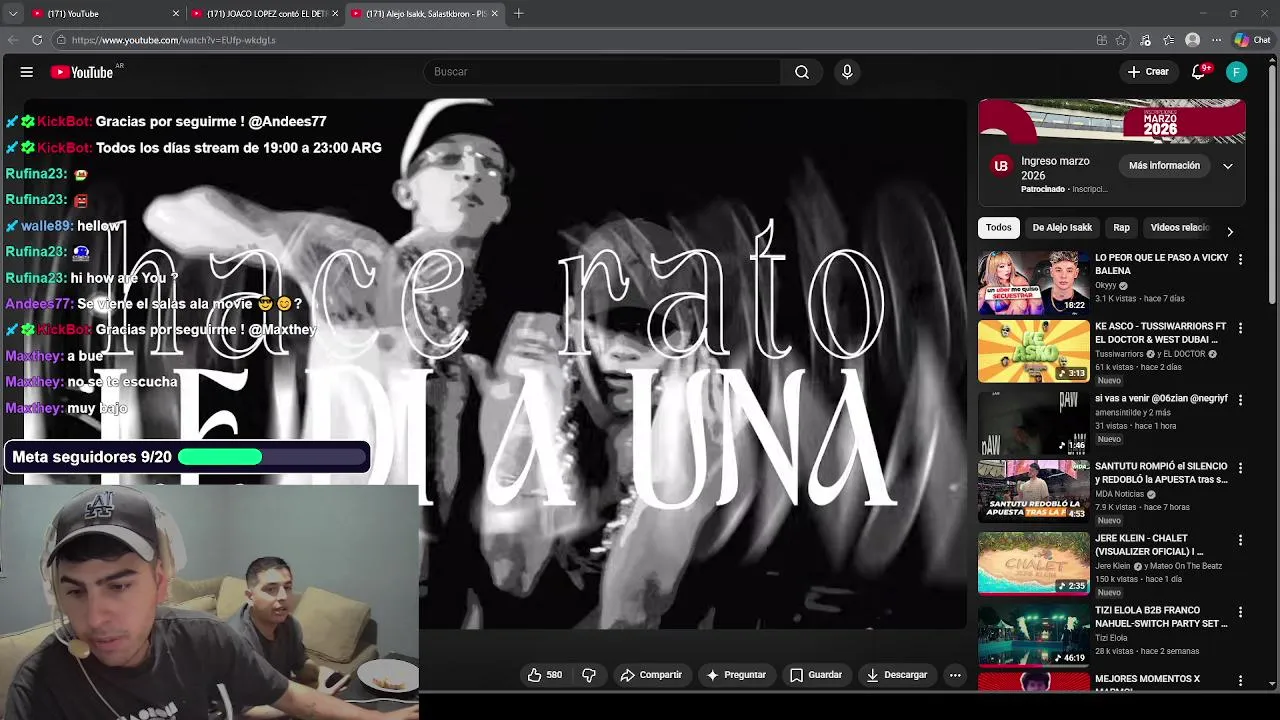Open TIZI ELOLA B2B video thumbnail
Screen dimensions: 1280x720
tap(1034, 635)
